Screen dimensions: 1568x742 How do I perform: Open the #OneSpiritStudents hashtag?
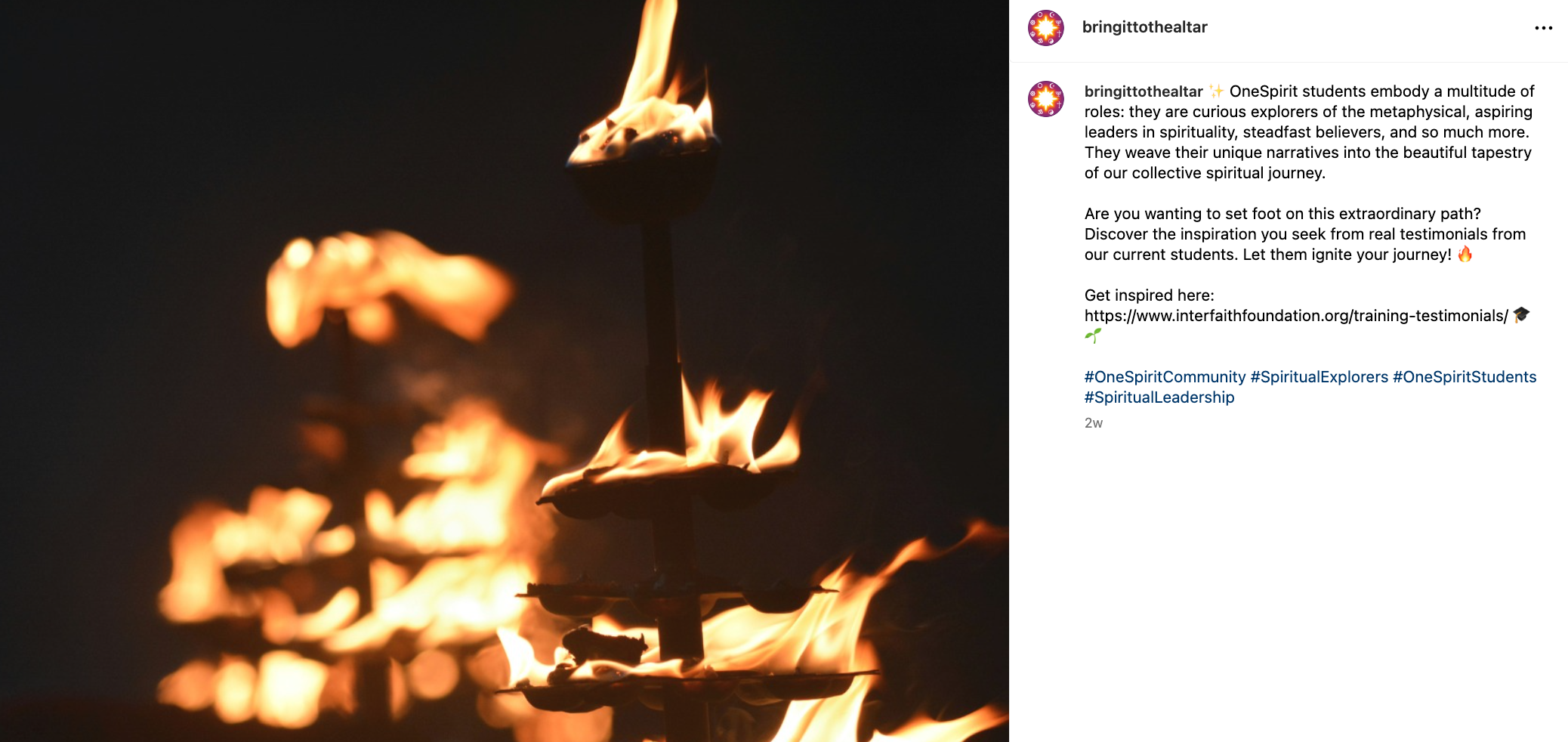click(x=1465, y=377)
